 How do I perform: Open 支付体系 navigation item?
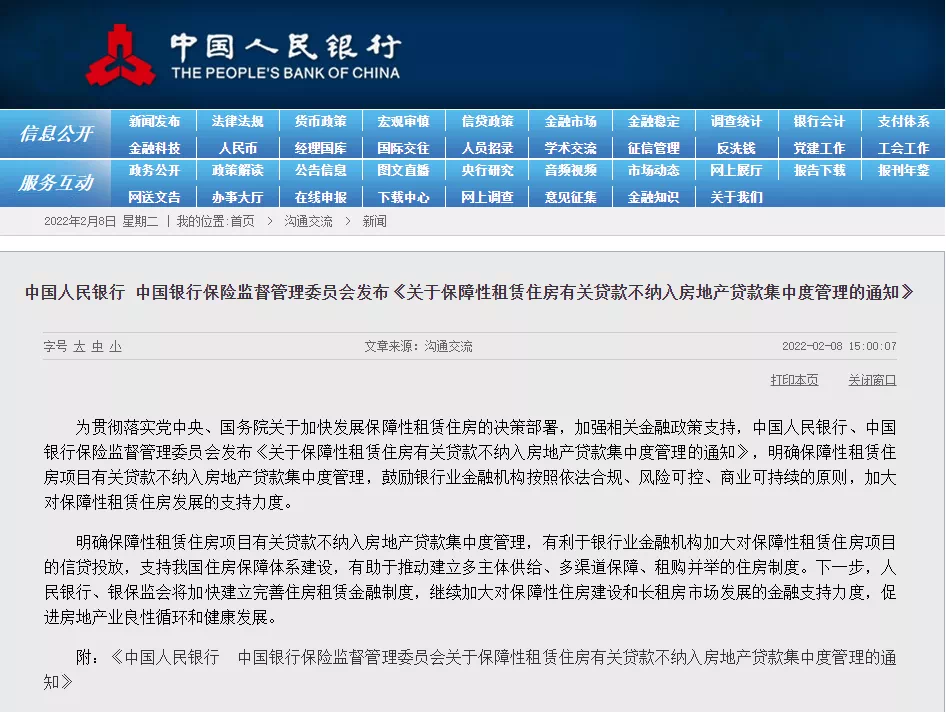pyautogui.click(x=904, y=121)
